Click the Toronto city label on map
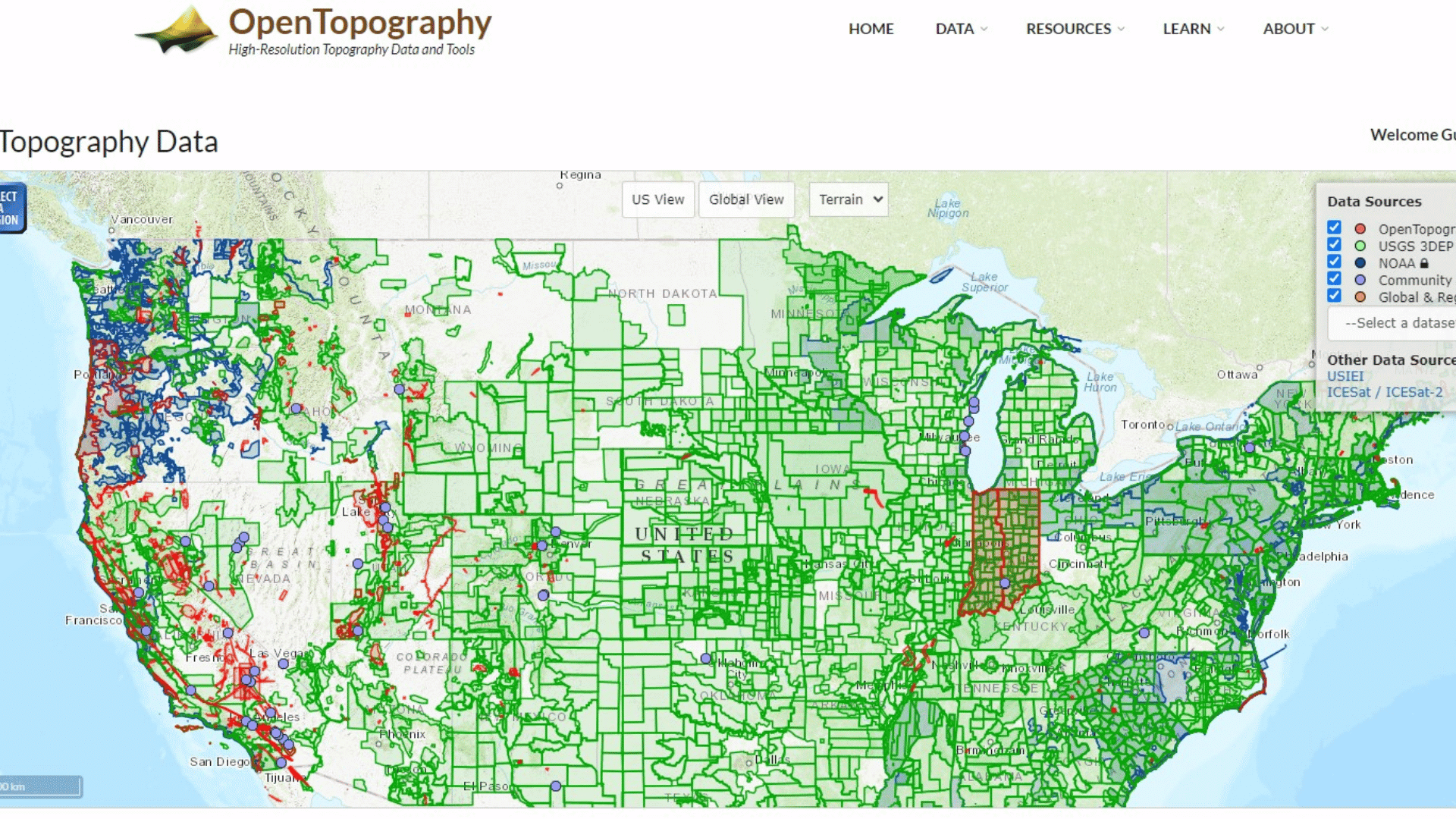Image resolution: width=1456 pixels, height=819 pixels. tap(1143, 425)
